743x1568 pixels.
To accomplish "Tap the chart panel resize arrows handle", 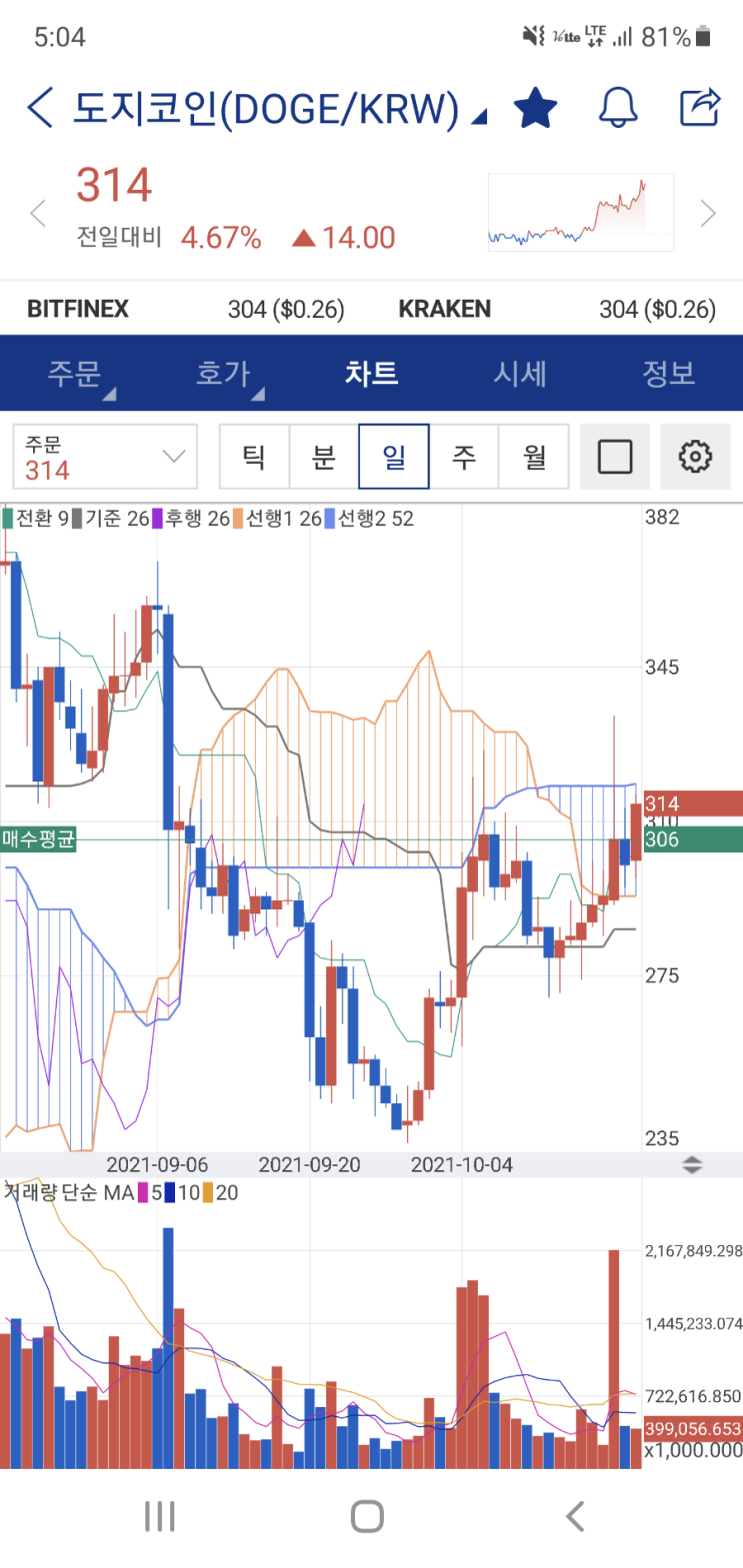I will point(692,1165).
